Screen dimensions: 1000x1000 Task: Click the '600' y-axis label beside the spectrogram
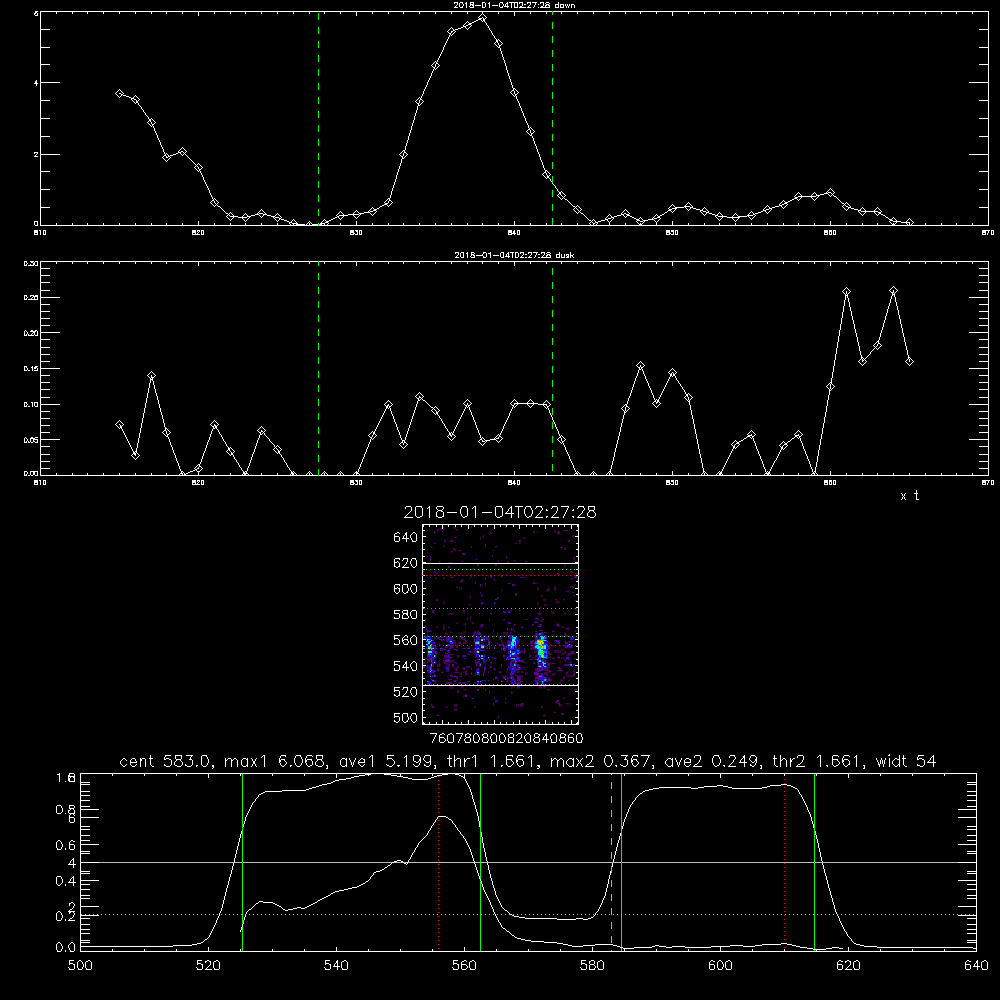pos(406,589)
